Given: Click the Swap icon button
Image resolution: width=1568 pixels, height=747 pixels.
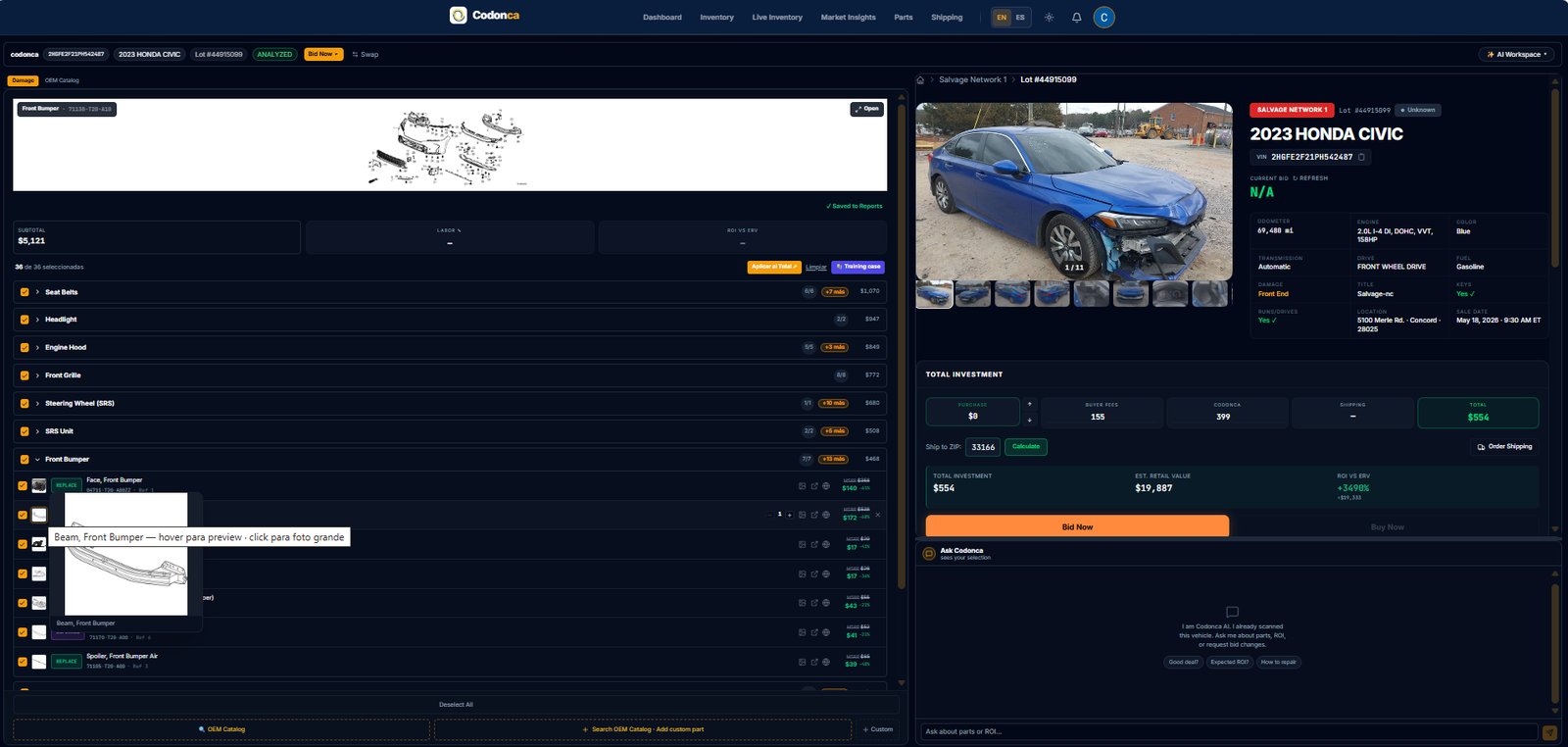Looking at the screenshot, I should 365,54.
